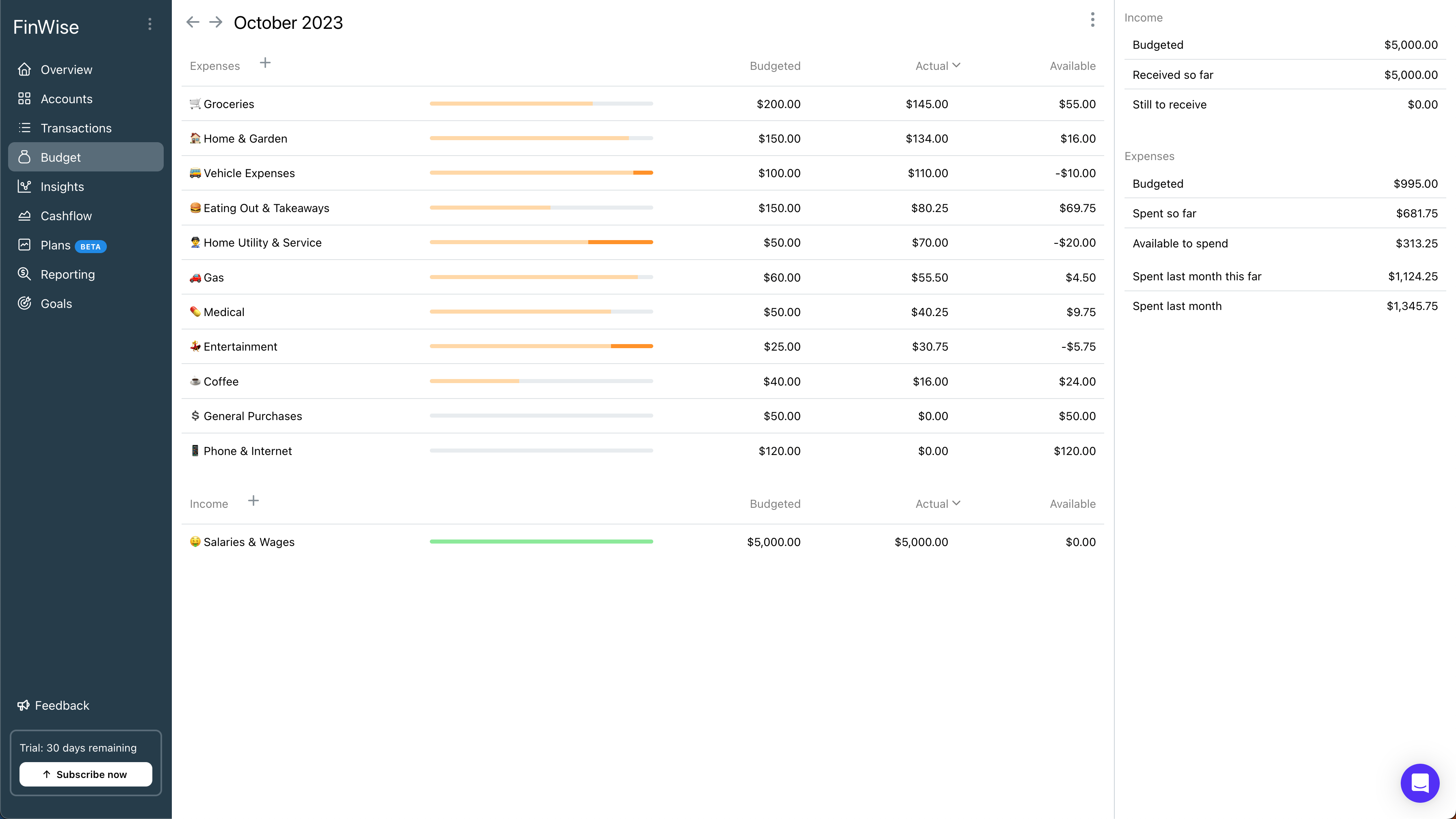The image size is (1456, 819).
Task: Navigate to the previous month
Action: [x=193, y=22]
